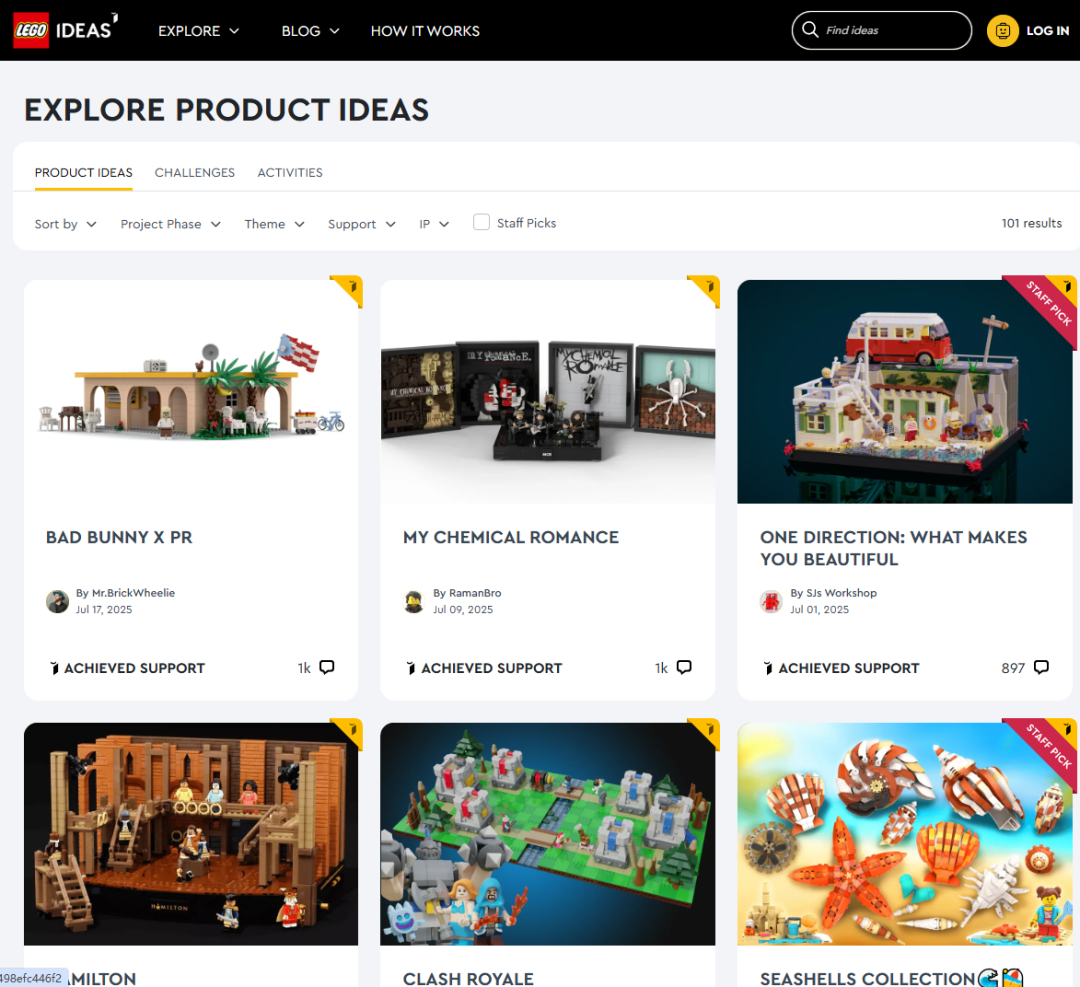Select the Product Ideas tab
1080x987 pixels.
[83, 172]
